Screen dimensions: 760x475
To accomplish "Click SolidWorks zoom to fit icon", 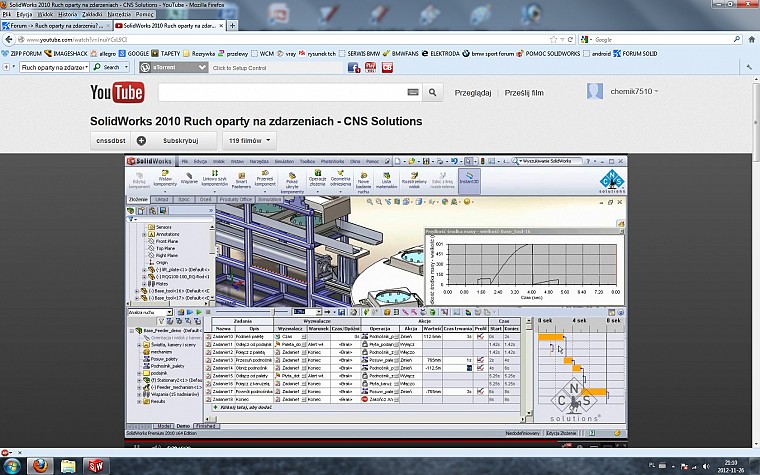I will click(x=370, y=202).
